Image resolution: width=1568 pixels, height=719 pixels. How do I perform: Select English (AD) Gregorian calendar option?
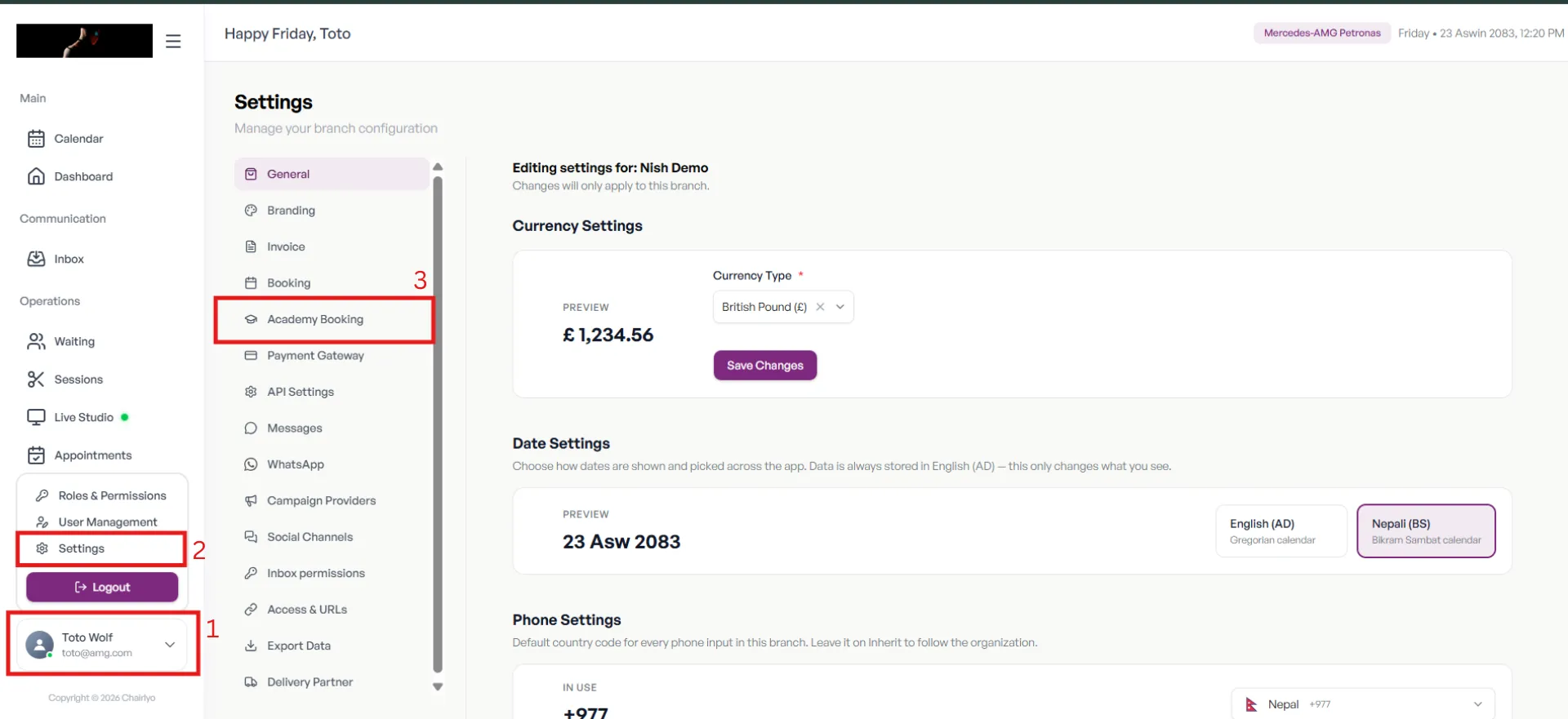point(1281,531)
